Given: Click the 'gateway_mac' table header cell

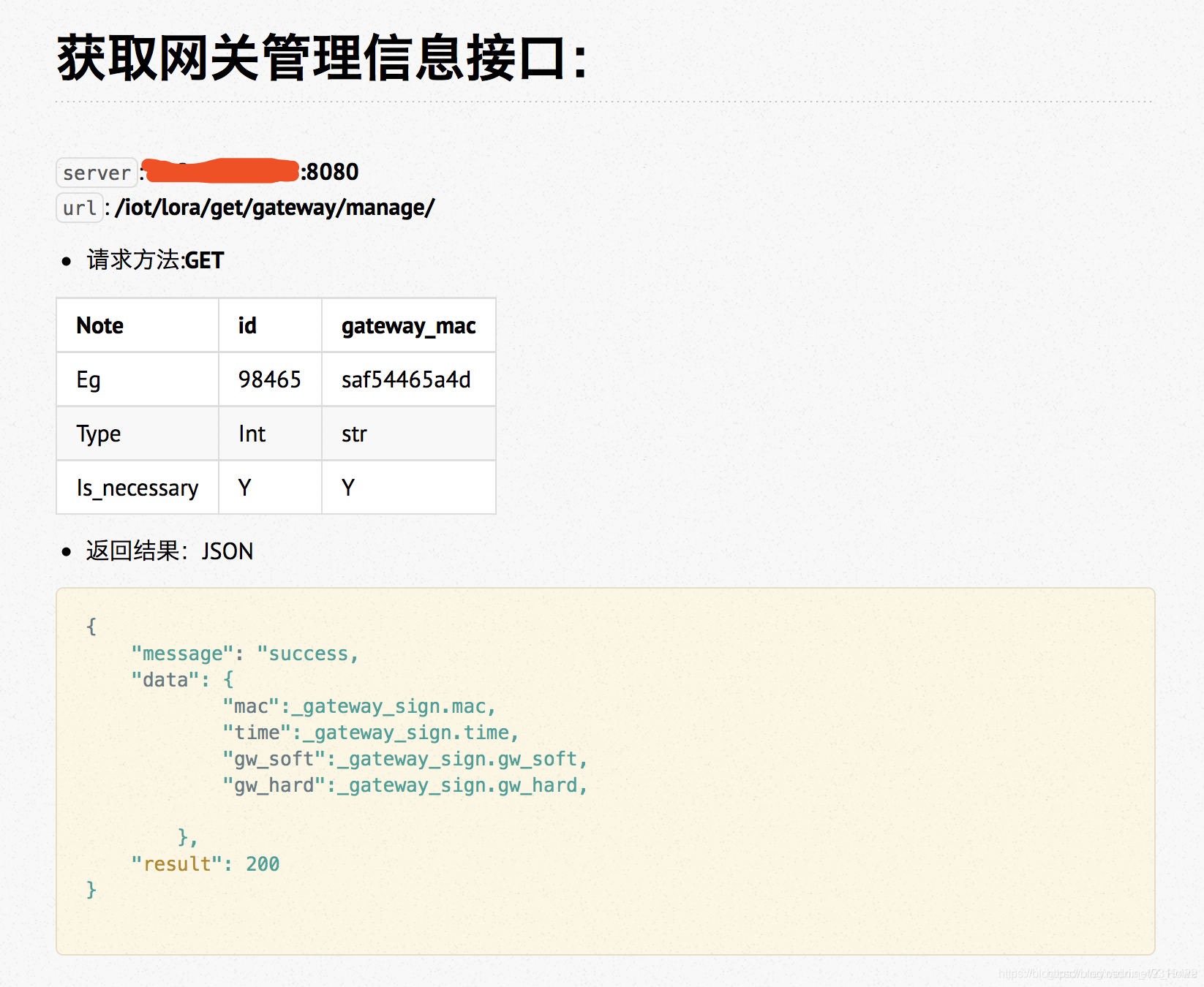Looking at the screenshot, I should (x=409, y=325).
